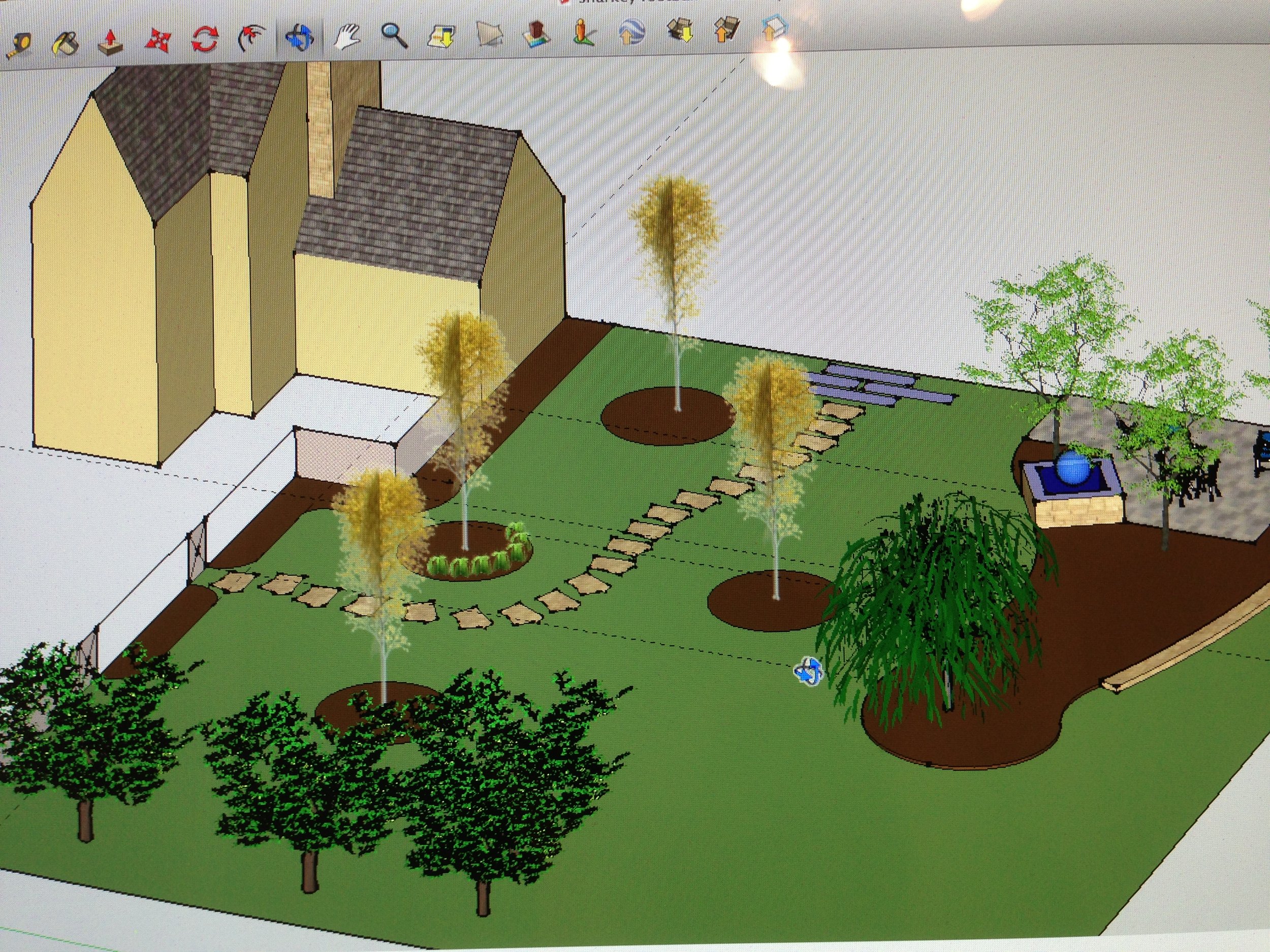Select the Tape Measure tool
This screenshot has height=952, width=1270.
point(19,46)
